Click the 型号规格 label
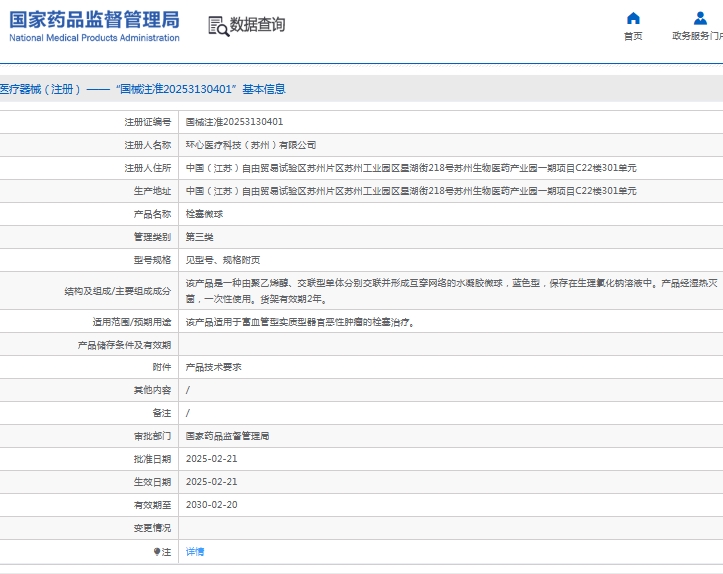The width and height of the screenshot is (723, 574). click(152, 260)
